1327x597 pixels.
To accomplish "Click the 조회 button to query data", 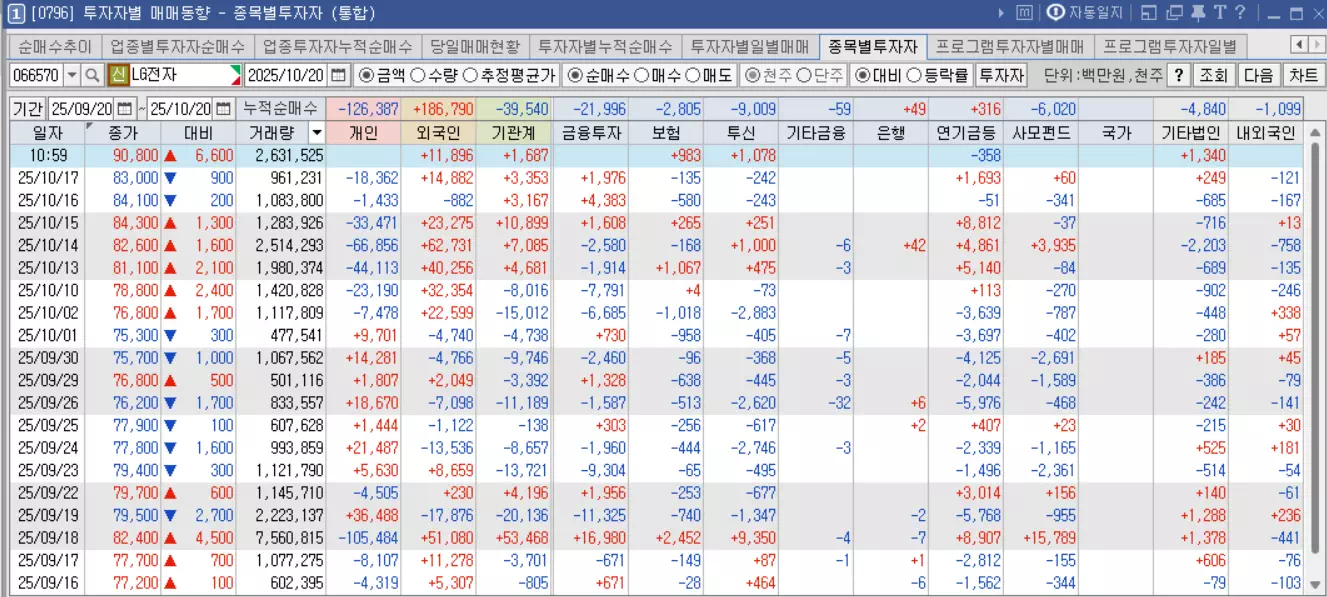I will point(1212,74).
